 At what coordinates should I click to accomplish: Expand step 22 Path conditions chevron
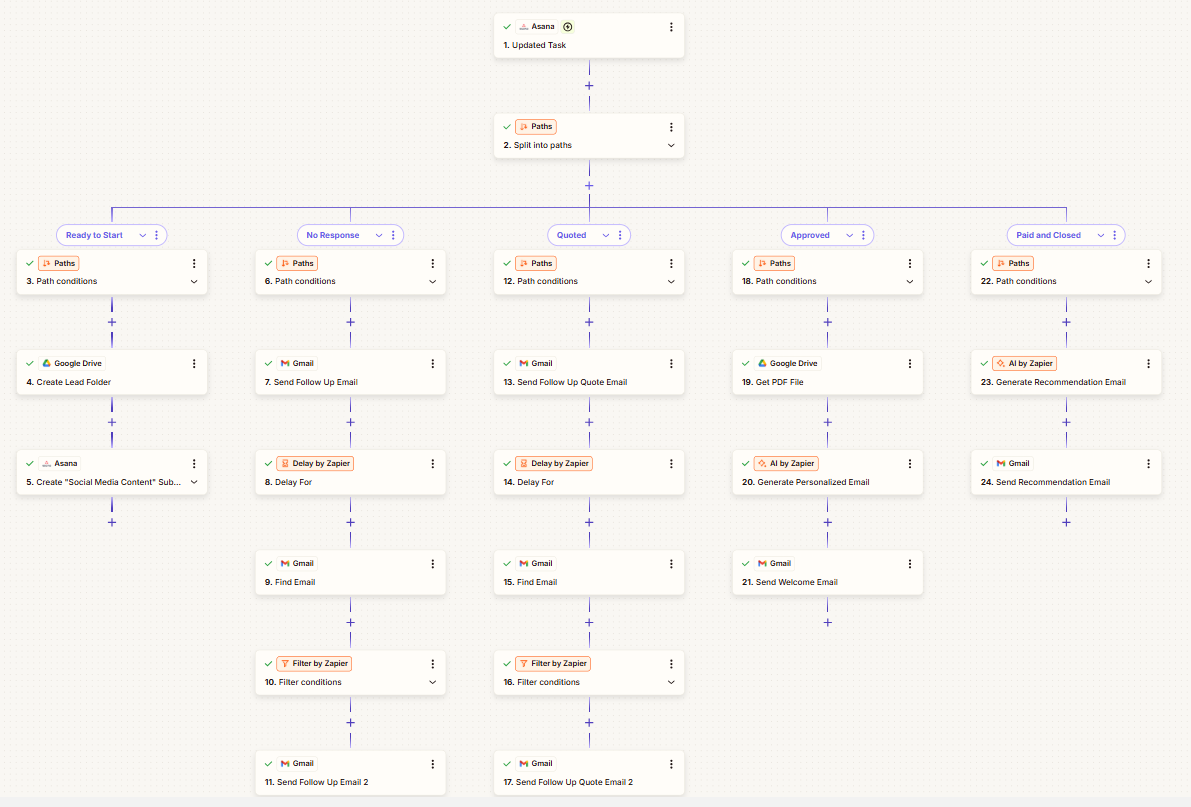click(1148, 282)
